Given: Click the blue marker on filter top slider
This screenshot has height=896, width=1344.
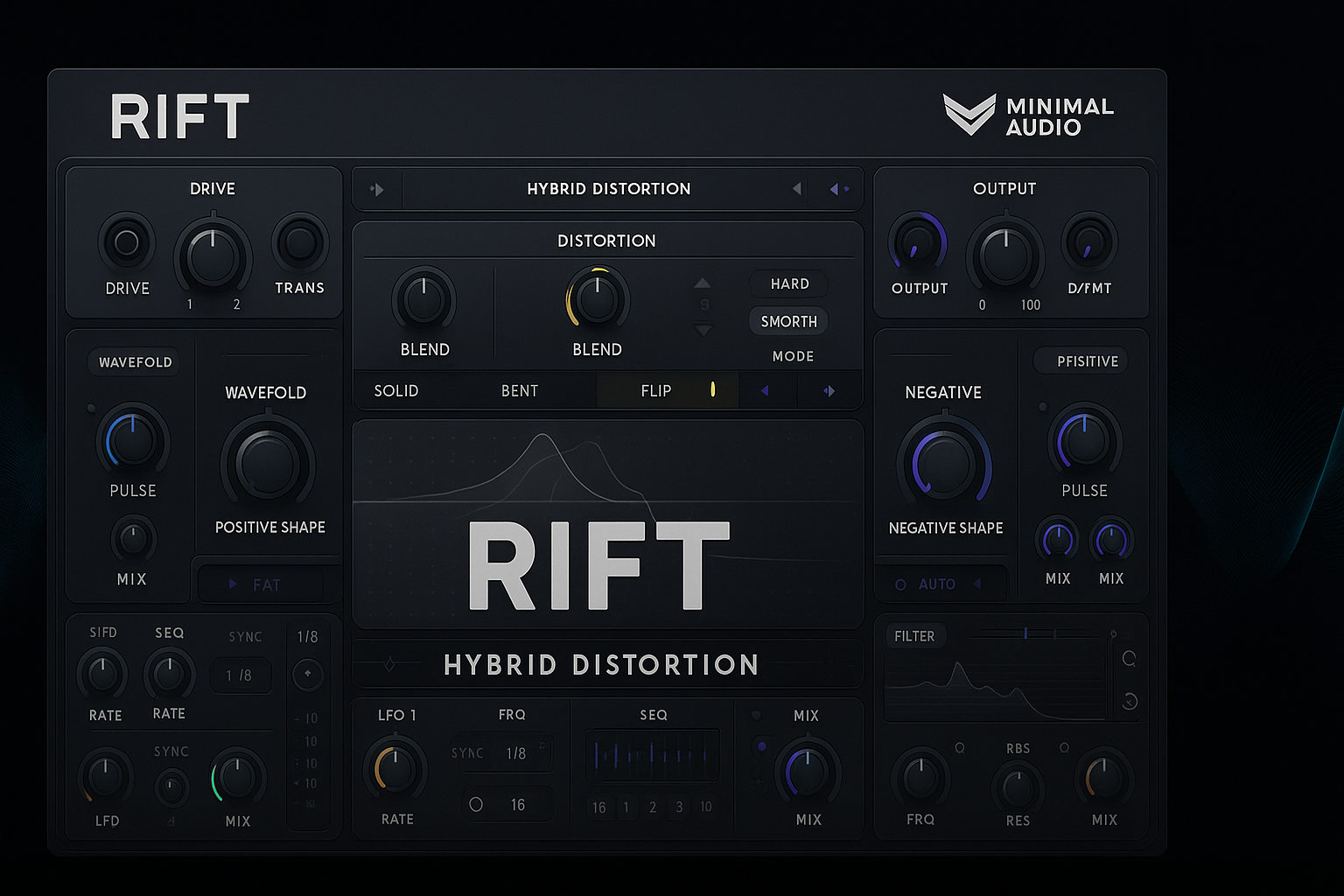Looking at the screenshot, I should pyautogui.click(x=1025, y=633).
